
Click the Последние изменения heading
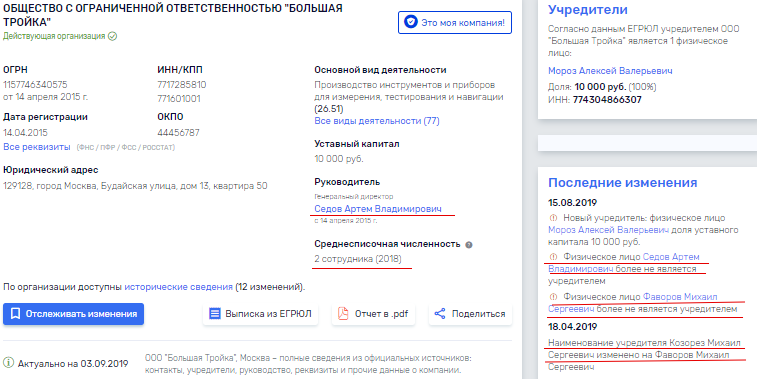tap(622, 182)
